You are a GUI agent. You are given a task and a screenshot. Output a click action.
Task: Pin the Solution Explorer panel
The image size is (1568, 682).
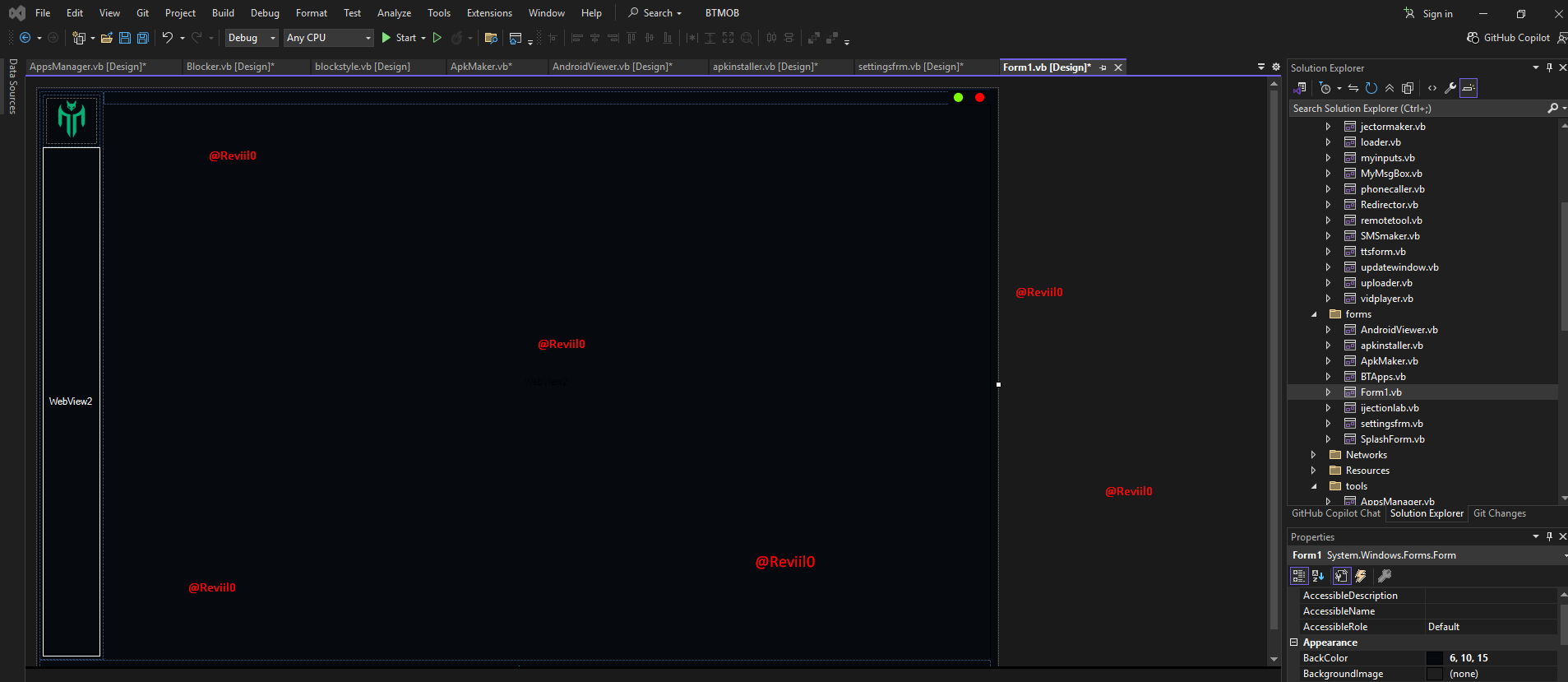tap(1549, 67)
